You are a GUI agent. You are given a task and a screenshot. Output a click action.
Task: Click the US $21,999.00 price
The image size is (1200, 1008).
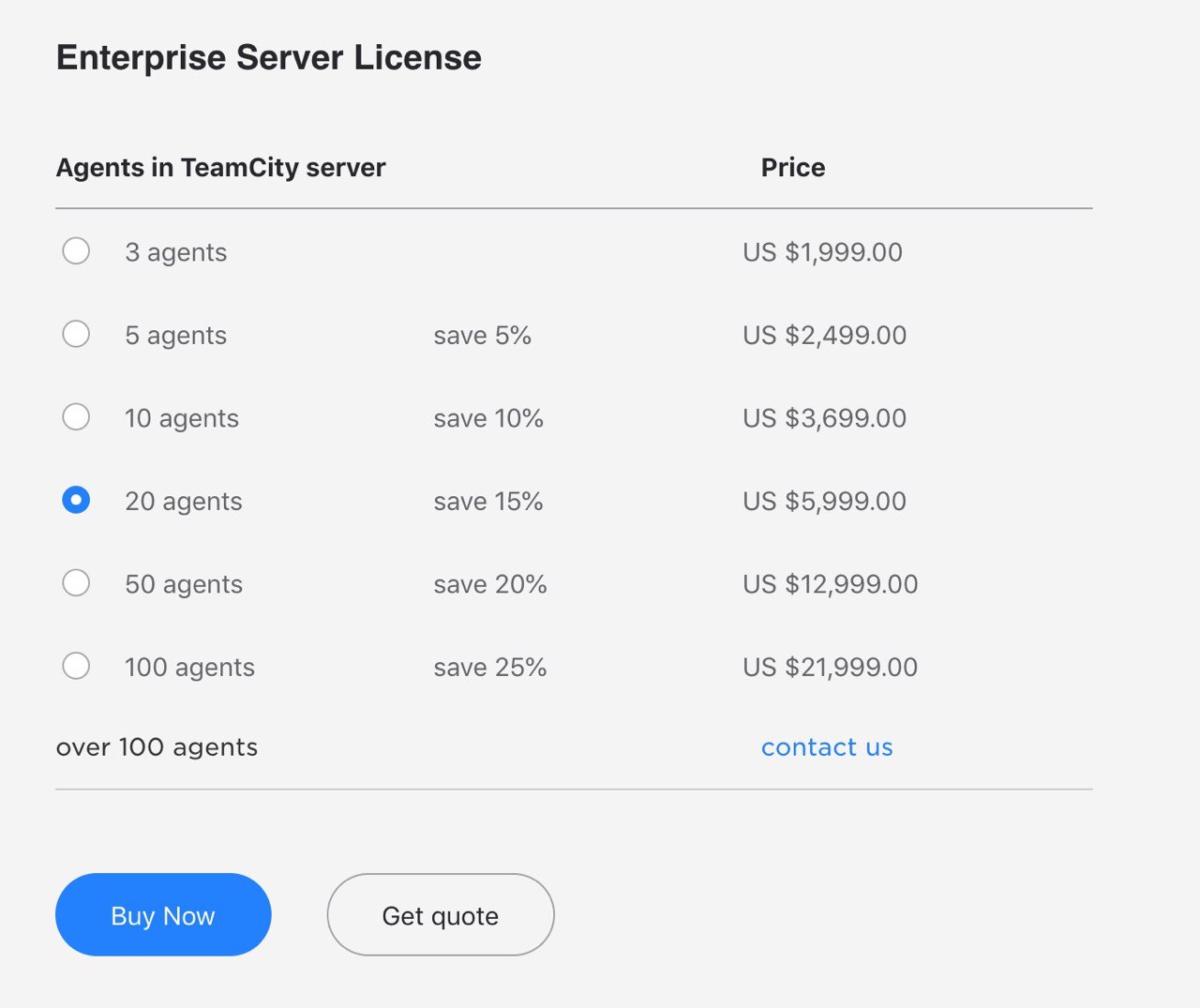click(831, 668)
